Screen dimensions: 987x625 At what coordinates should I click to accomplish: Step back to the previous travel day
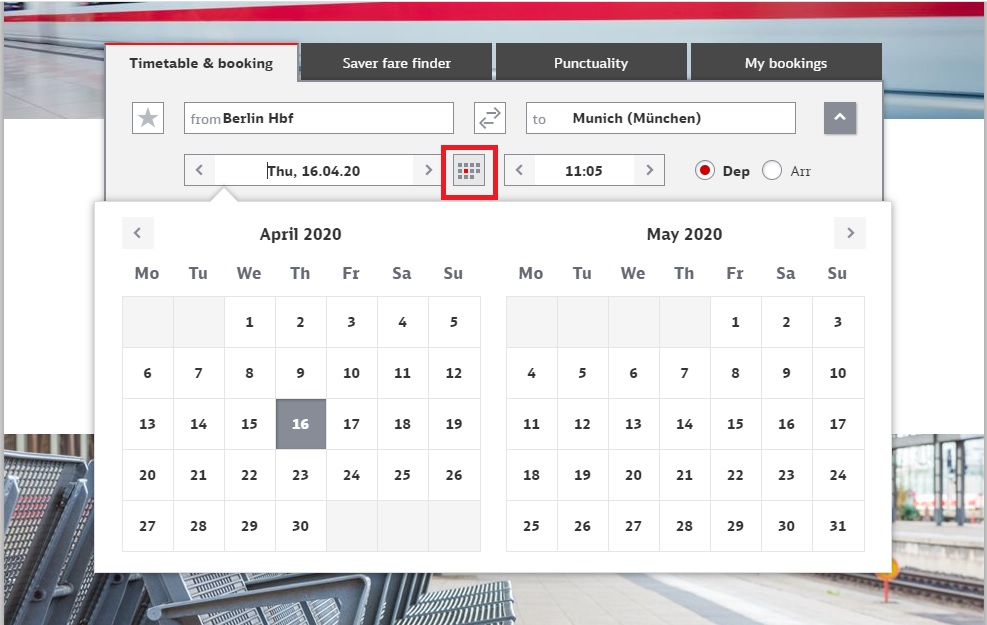[199, 170]
